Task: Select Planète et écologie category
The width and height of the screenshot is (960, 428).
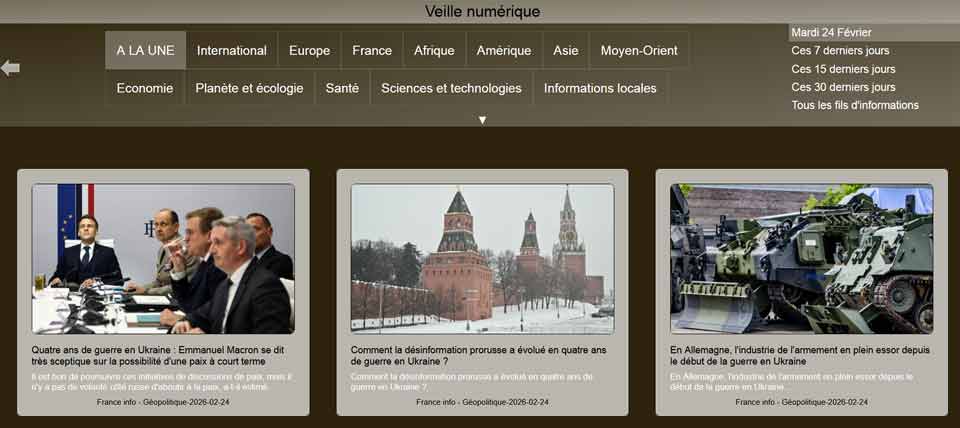Action: [x=249, y=88]
